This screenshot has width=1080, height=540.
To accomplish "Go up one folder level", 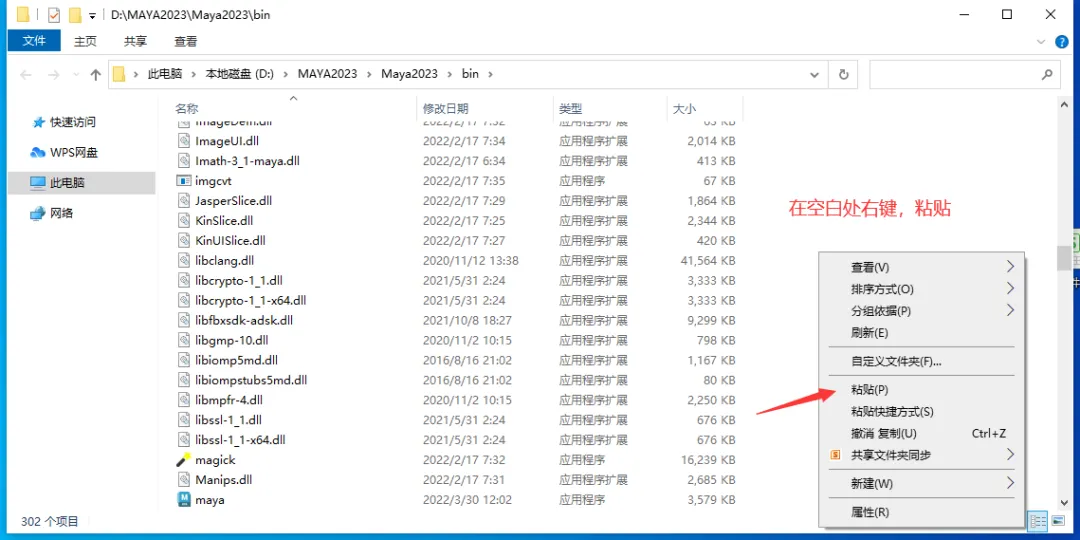I will (x=96, y=74).
